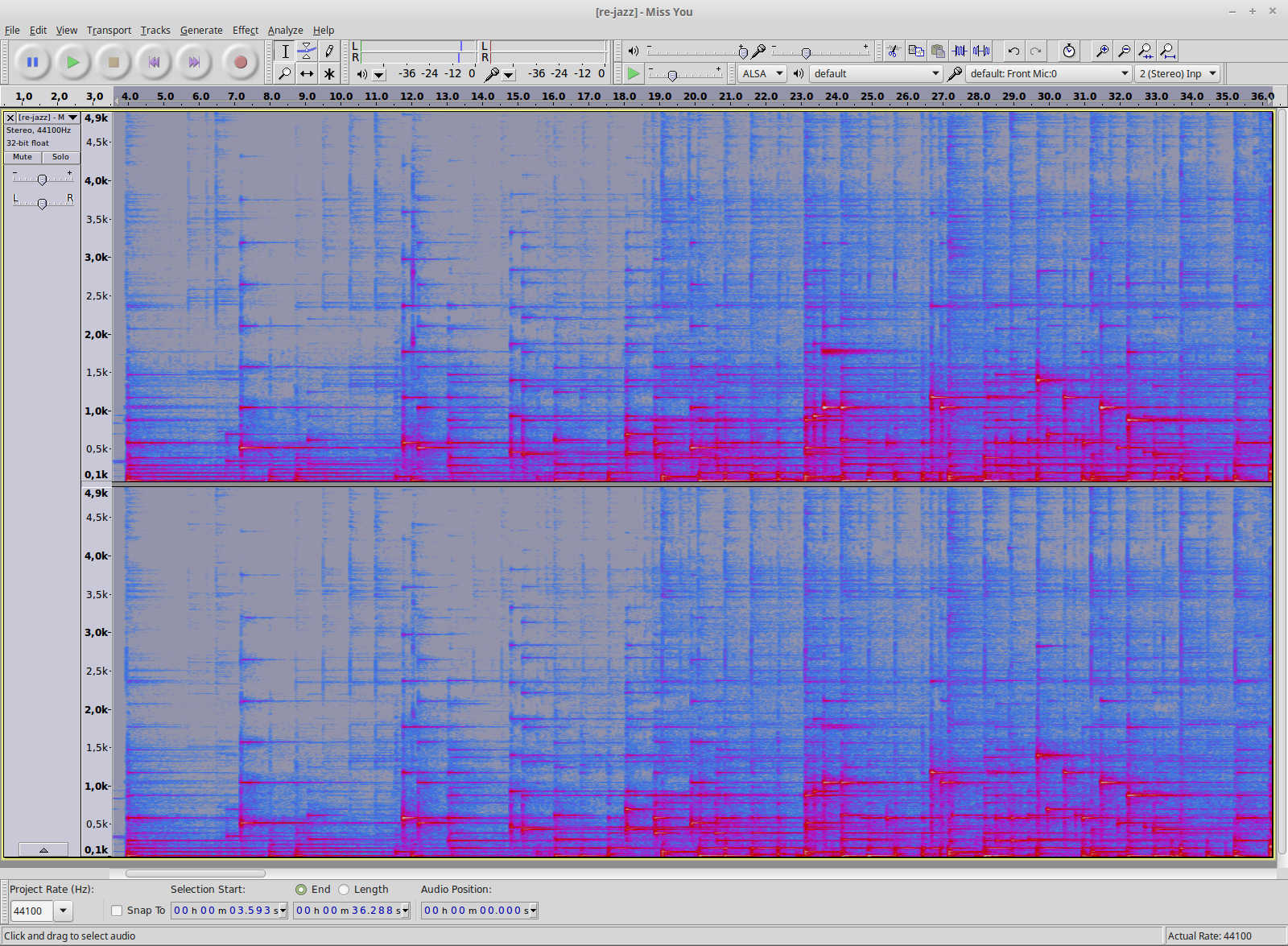This screenshot has height=946, width=1288.
Task: Cut selection with the scissors icon
Action: click(893, 51)
